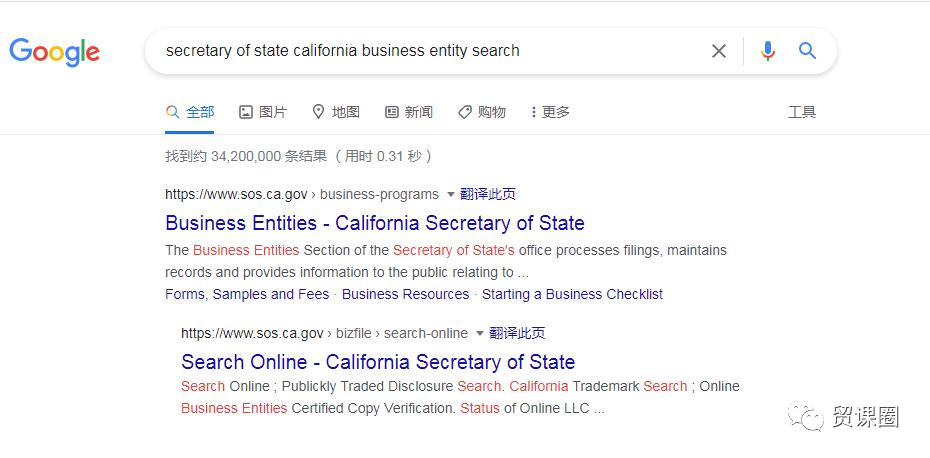Expand the dropdown arrow beside search-online URL
Viewport: 930px width, 458px height.
tap(480, 333)
